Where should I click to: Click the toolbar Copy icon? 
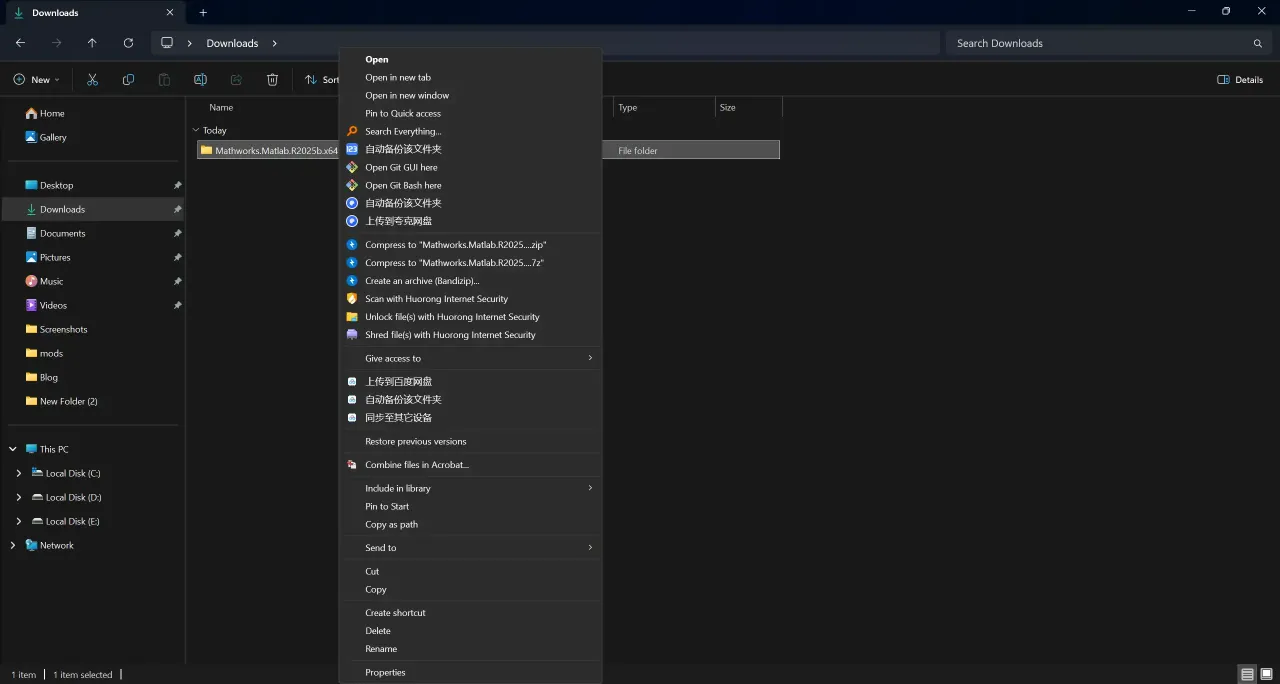[x=128, y=80]
